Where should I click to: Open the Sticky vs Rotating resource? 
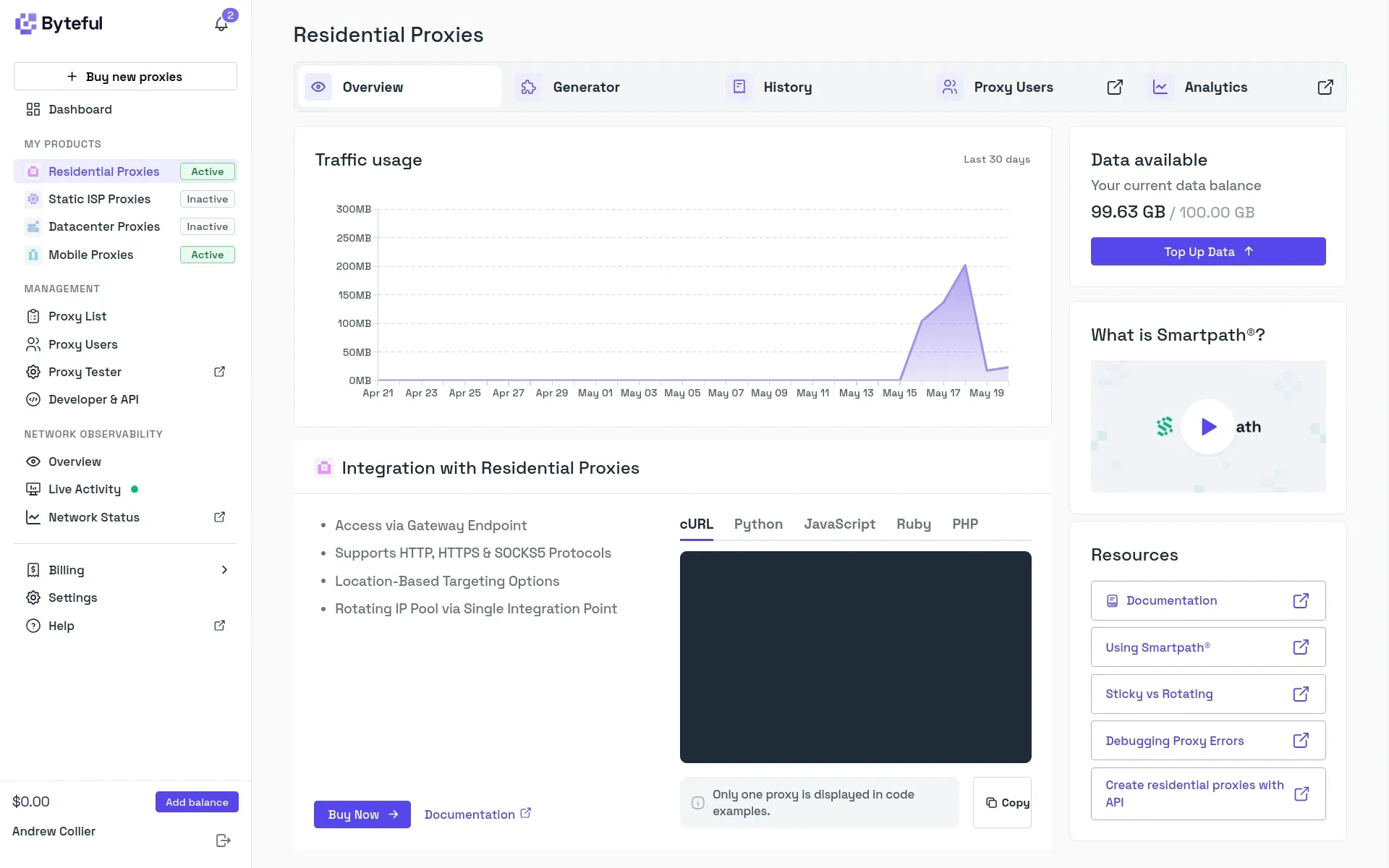click(1208, 694)
